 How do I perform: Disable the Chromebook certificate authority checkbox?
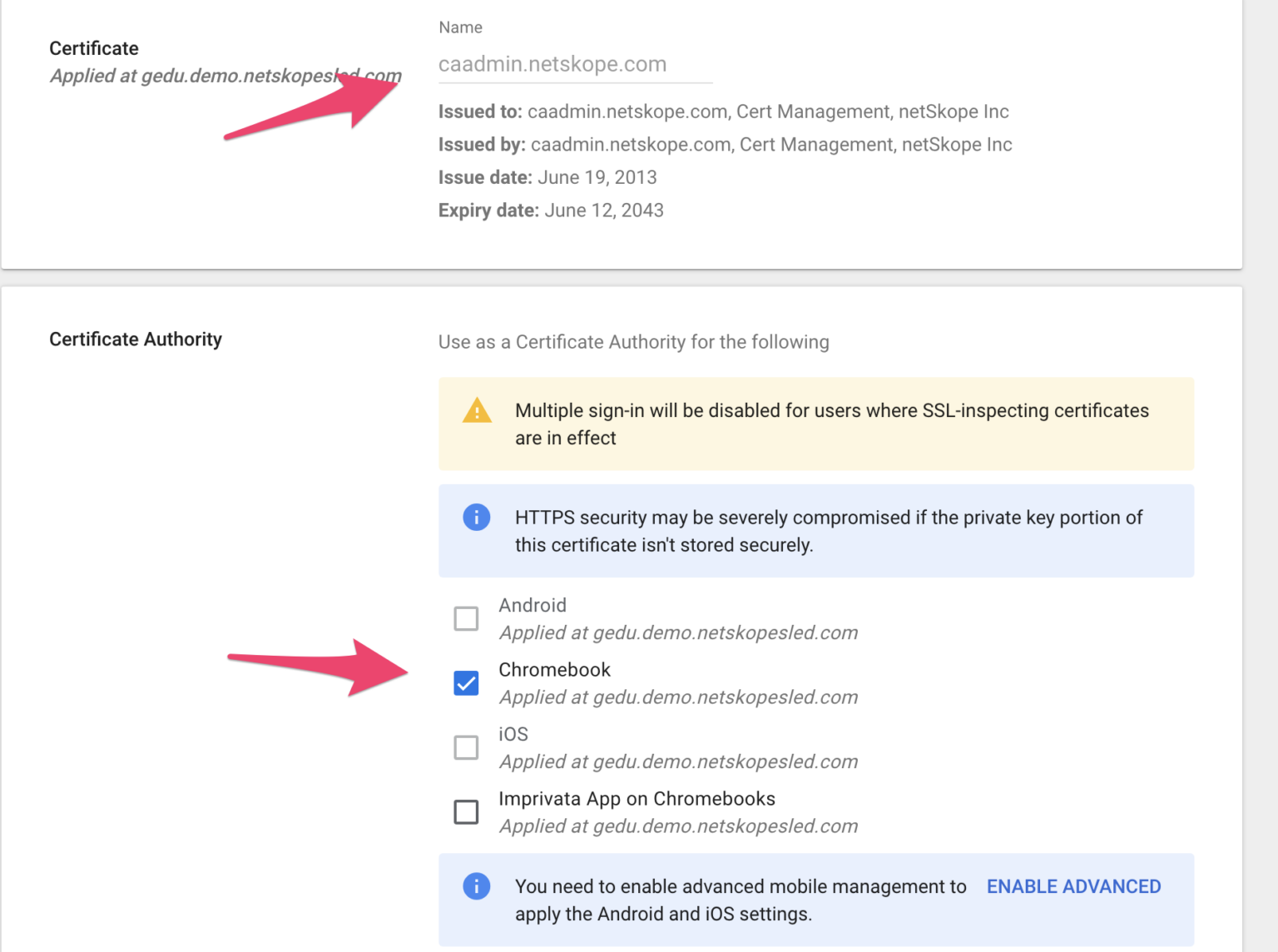(x=467, y=682)
